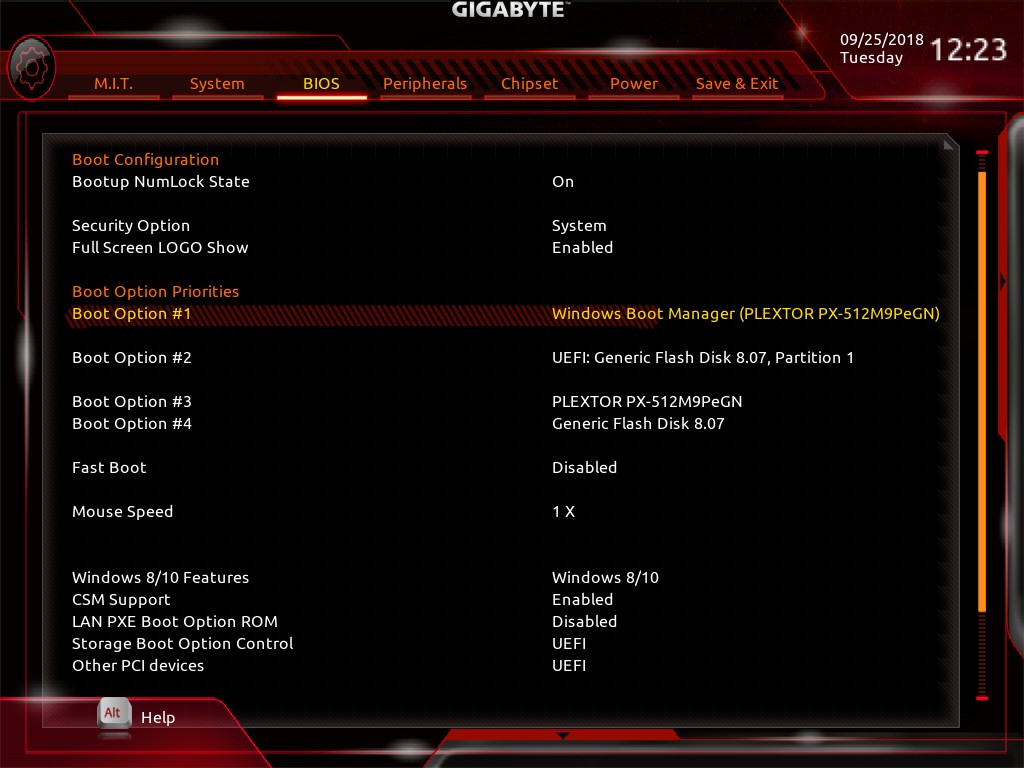Select the CSM Support label

tap(121, 600)
